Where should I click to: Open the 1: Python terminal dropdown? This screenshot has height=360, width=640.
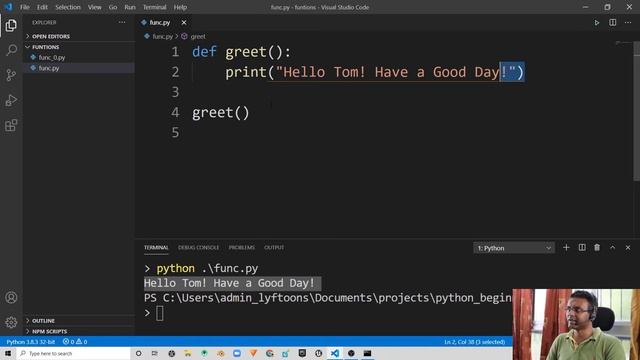514,248
